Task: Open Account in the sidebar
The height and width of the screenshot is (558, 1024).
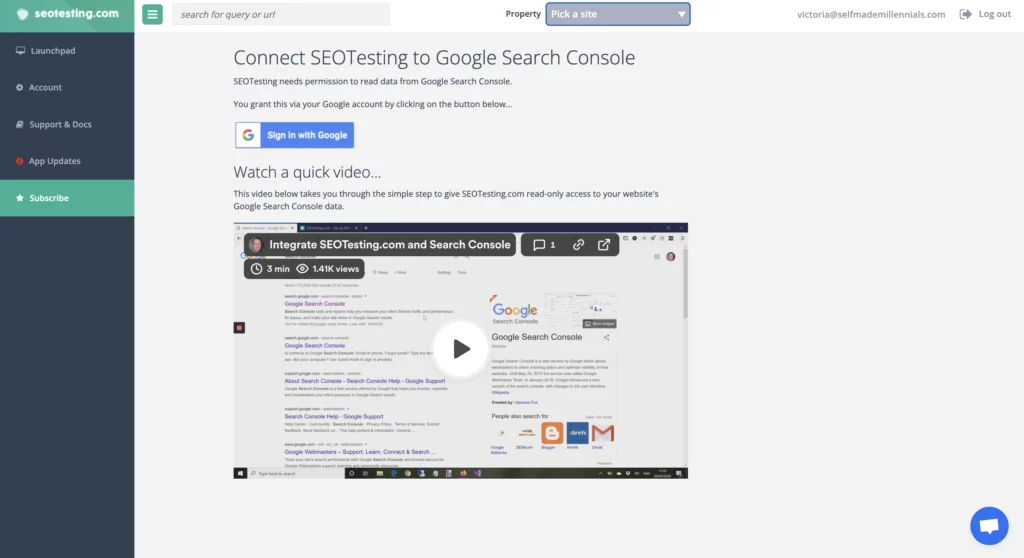Action: (67, 87)
